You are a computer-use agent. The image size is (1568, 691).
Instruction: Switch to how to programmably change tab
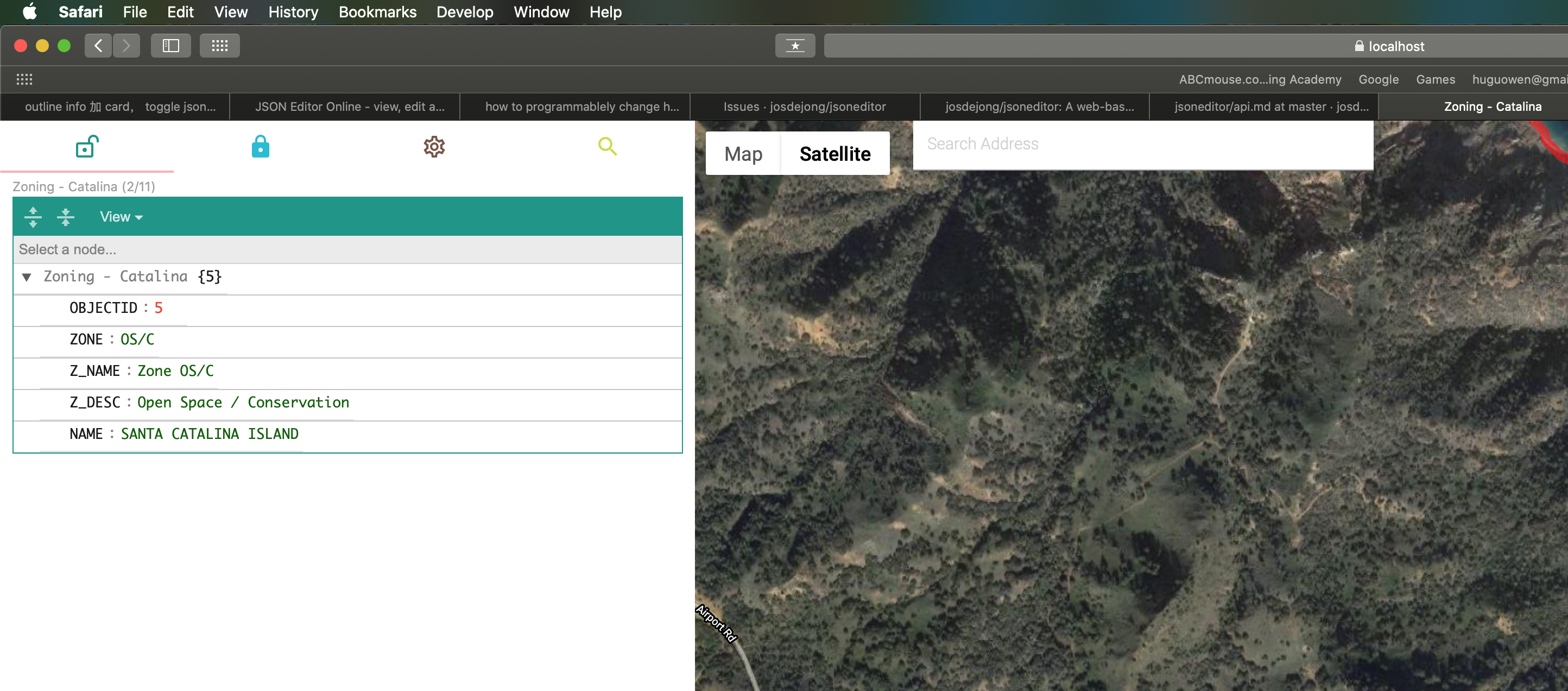[574, 106]
